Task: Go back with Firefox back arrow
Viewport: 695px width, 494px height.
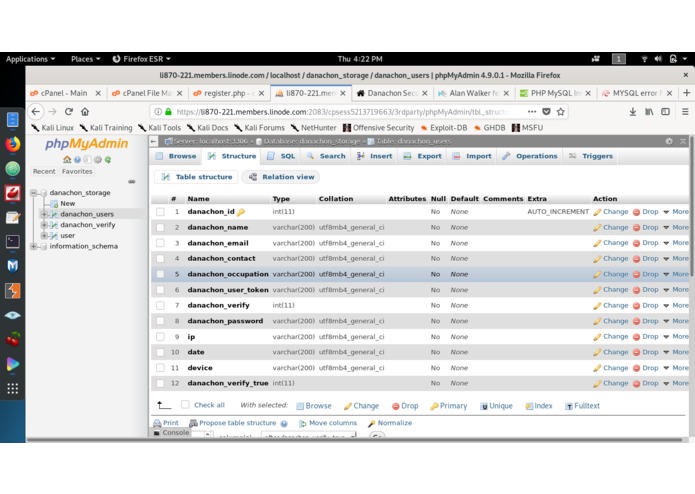Action: pos(36,112)
